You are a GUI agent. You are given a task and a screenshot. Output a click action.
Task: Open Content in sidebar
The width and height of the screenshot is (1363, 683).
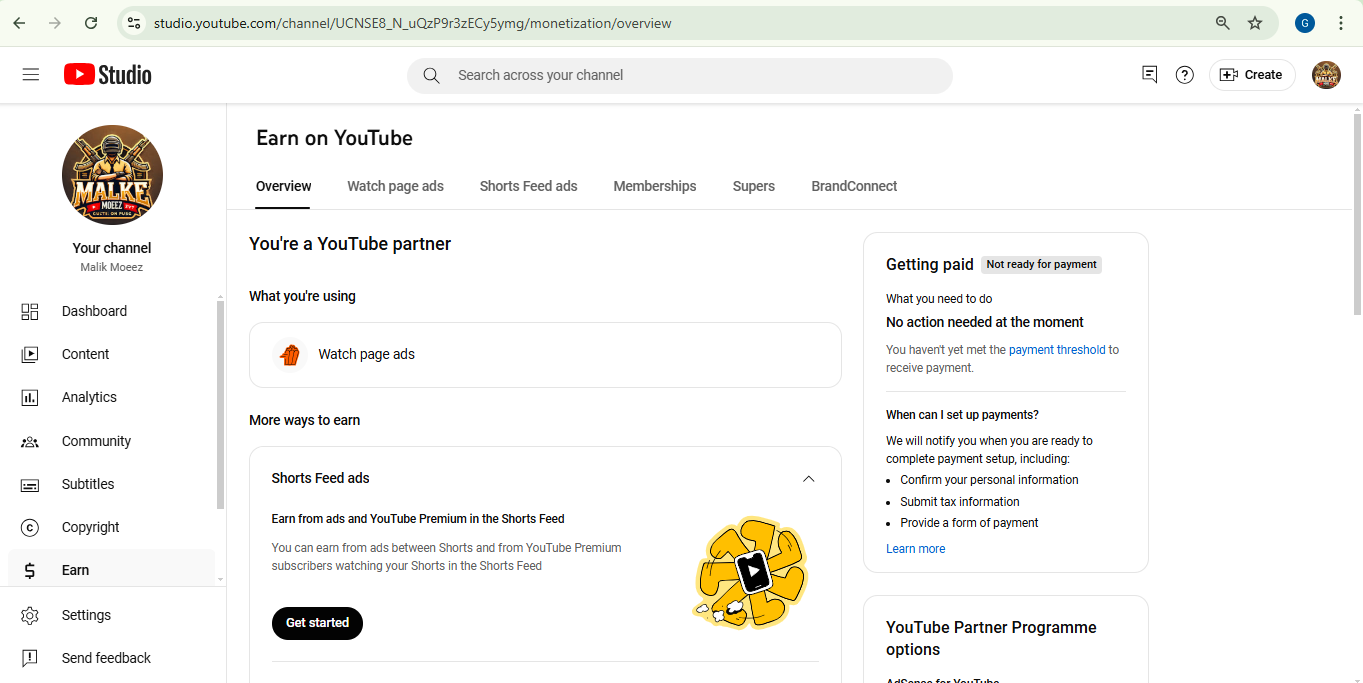112,354
